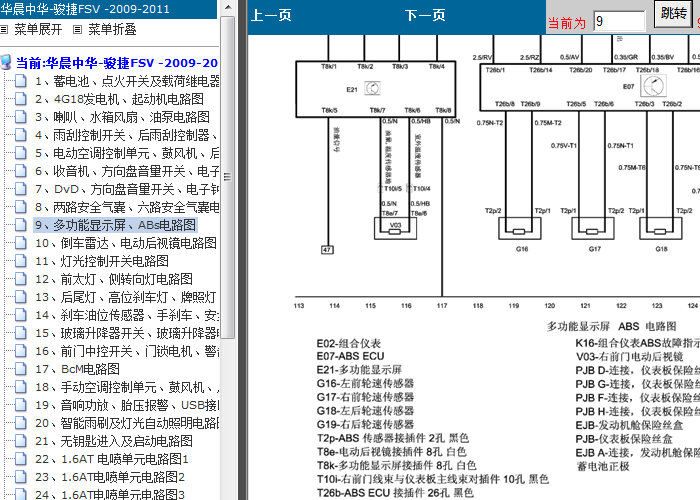The image size is (700, 500).
Task: Open 11、灯光控制开关电路图
Action: click(102, 261)
